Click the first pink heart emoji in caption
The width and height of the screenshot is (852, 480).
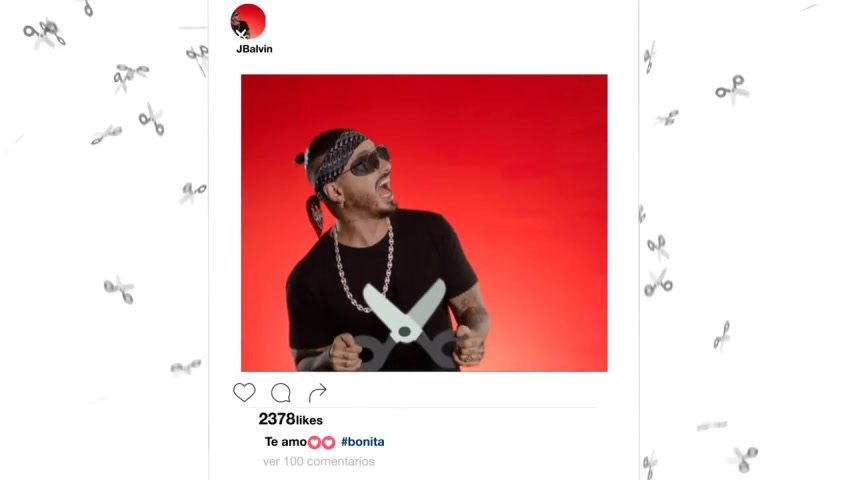[x=314, y=442]
